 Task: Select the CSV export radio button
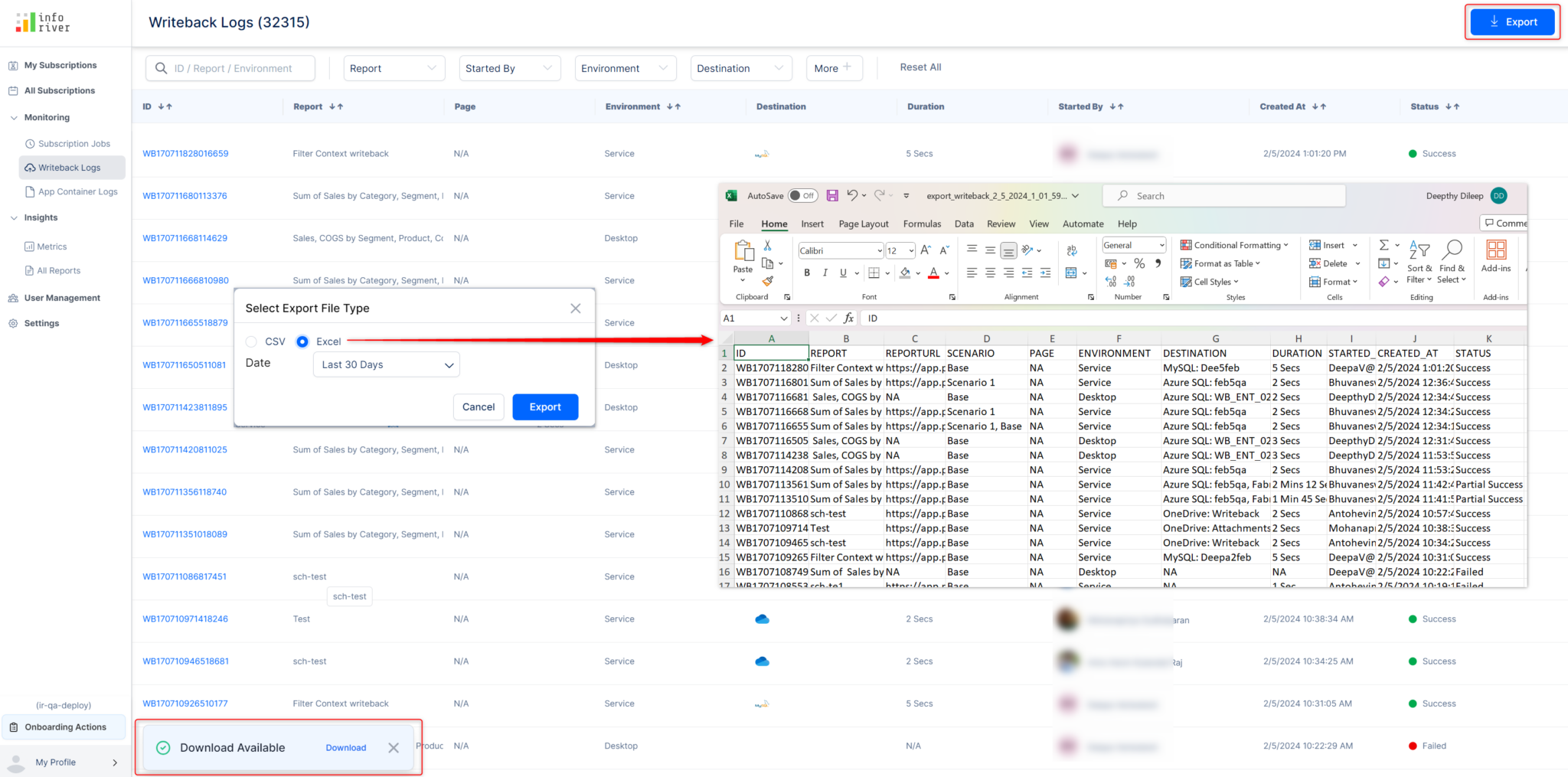coord(250,341)
